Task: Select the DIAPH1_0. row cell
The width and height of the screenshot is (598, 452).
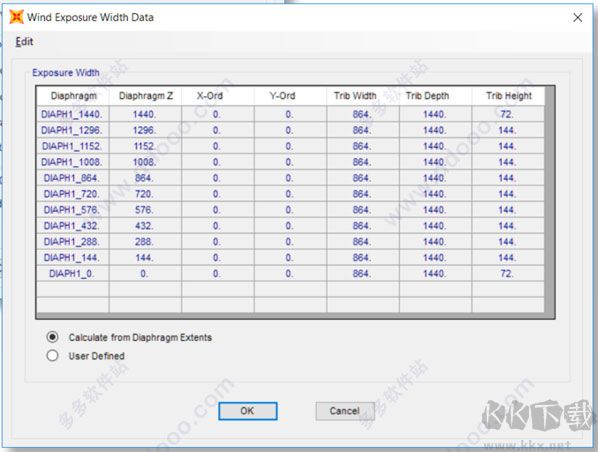Action: click(73, 273)
